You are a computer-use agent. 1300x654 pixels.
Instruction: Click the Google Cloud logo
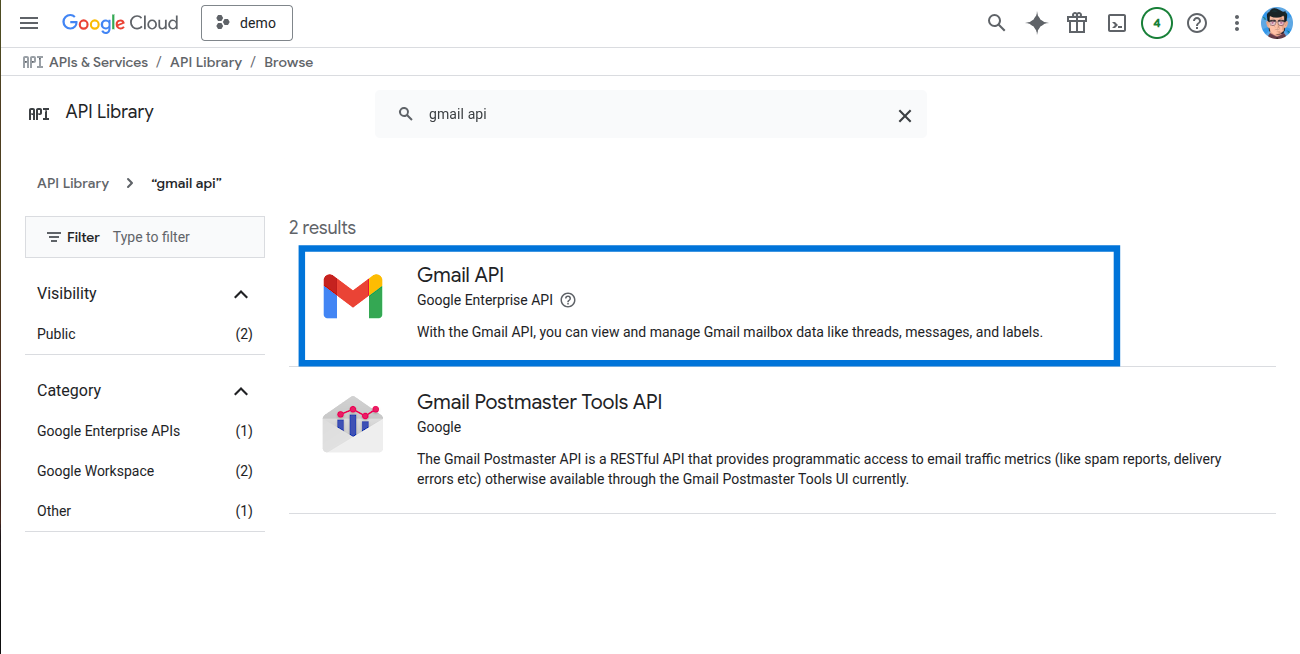[120, 23]
